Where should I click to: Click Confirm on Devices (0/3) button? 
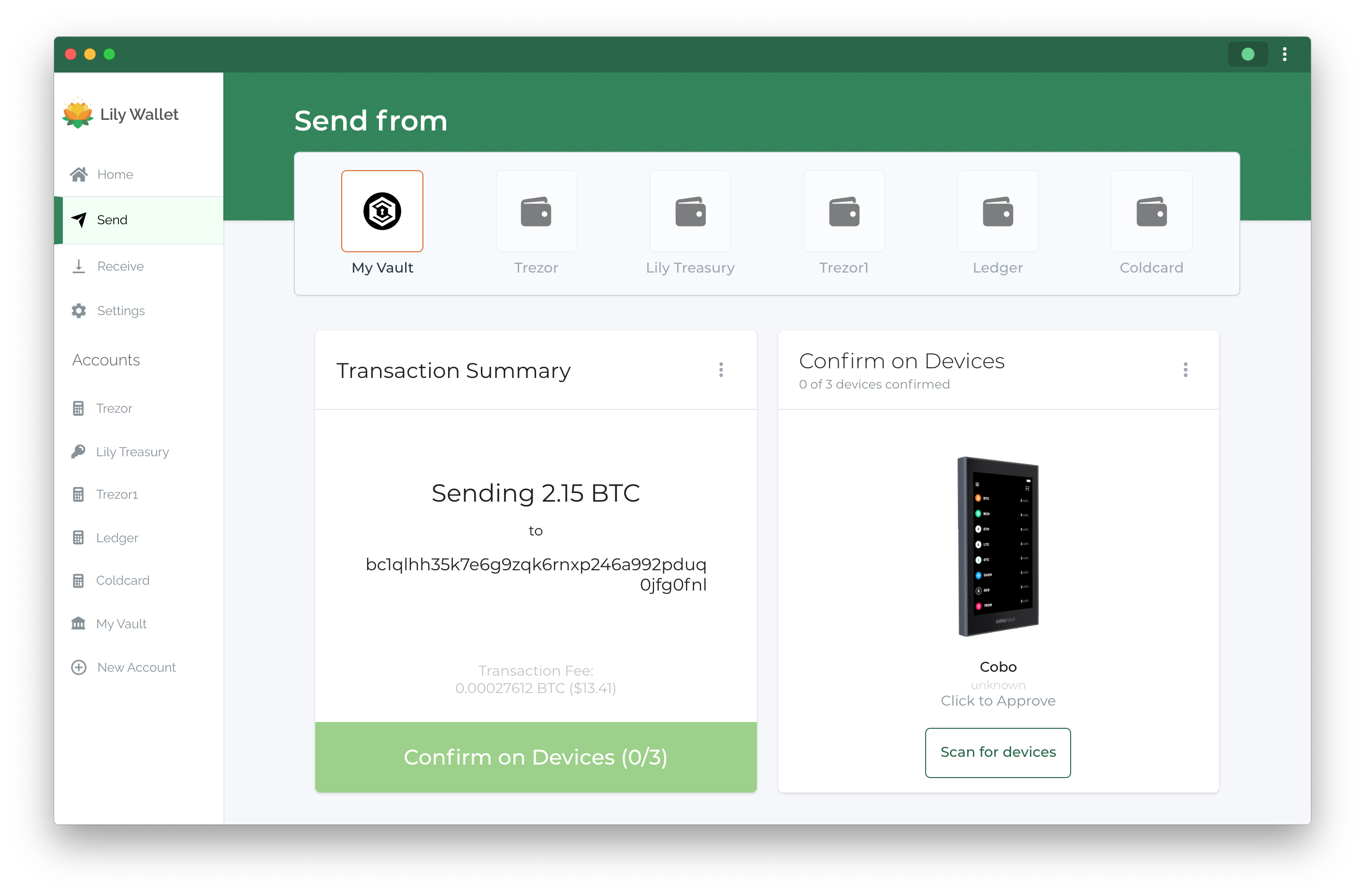pos(535,756)
